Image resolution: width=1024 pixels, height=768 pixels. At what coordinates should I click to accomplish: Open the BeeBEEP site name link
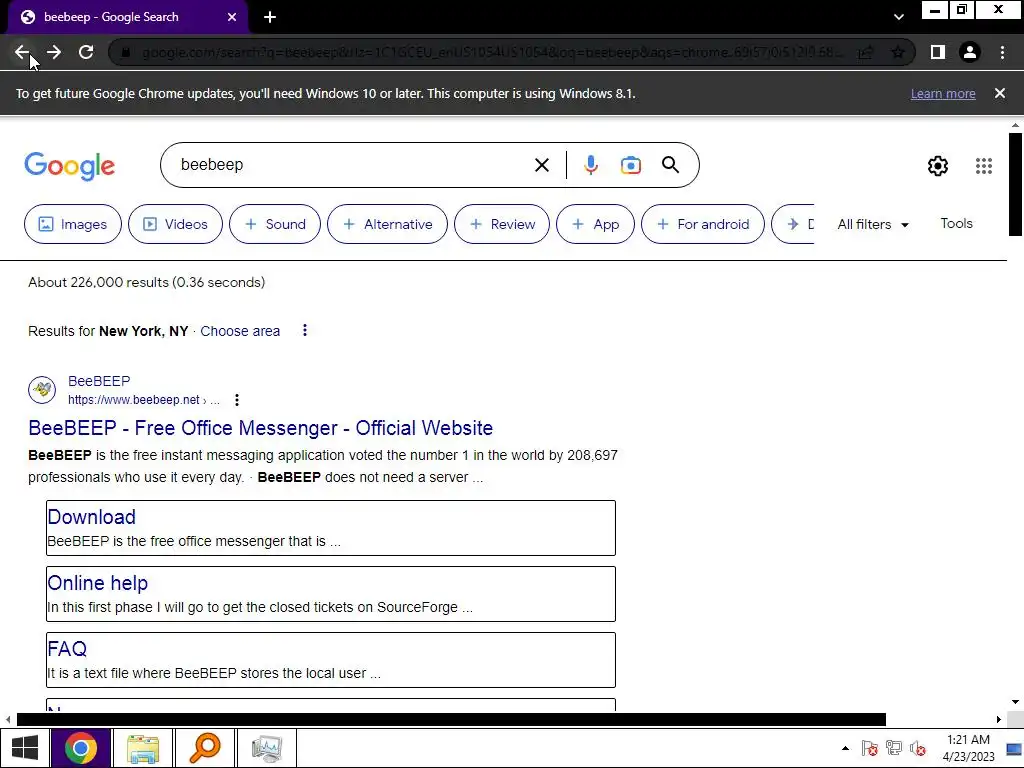99,381
